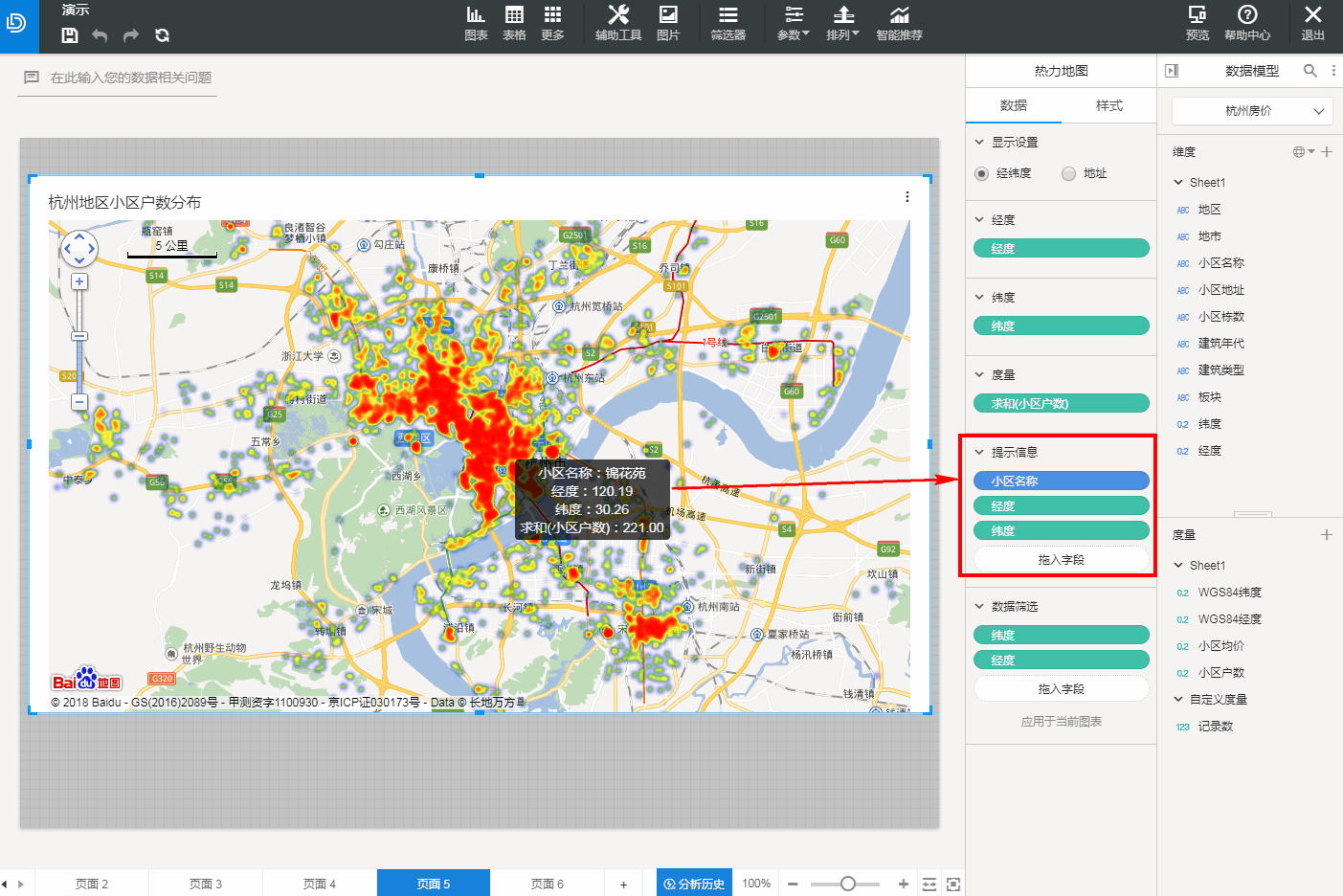The height and width of the screenshot is (896, 1343).
Task: Click 应用于当前图表 button
Action: [1061, 722]
